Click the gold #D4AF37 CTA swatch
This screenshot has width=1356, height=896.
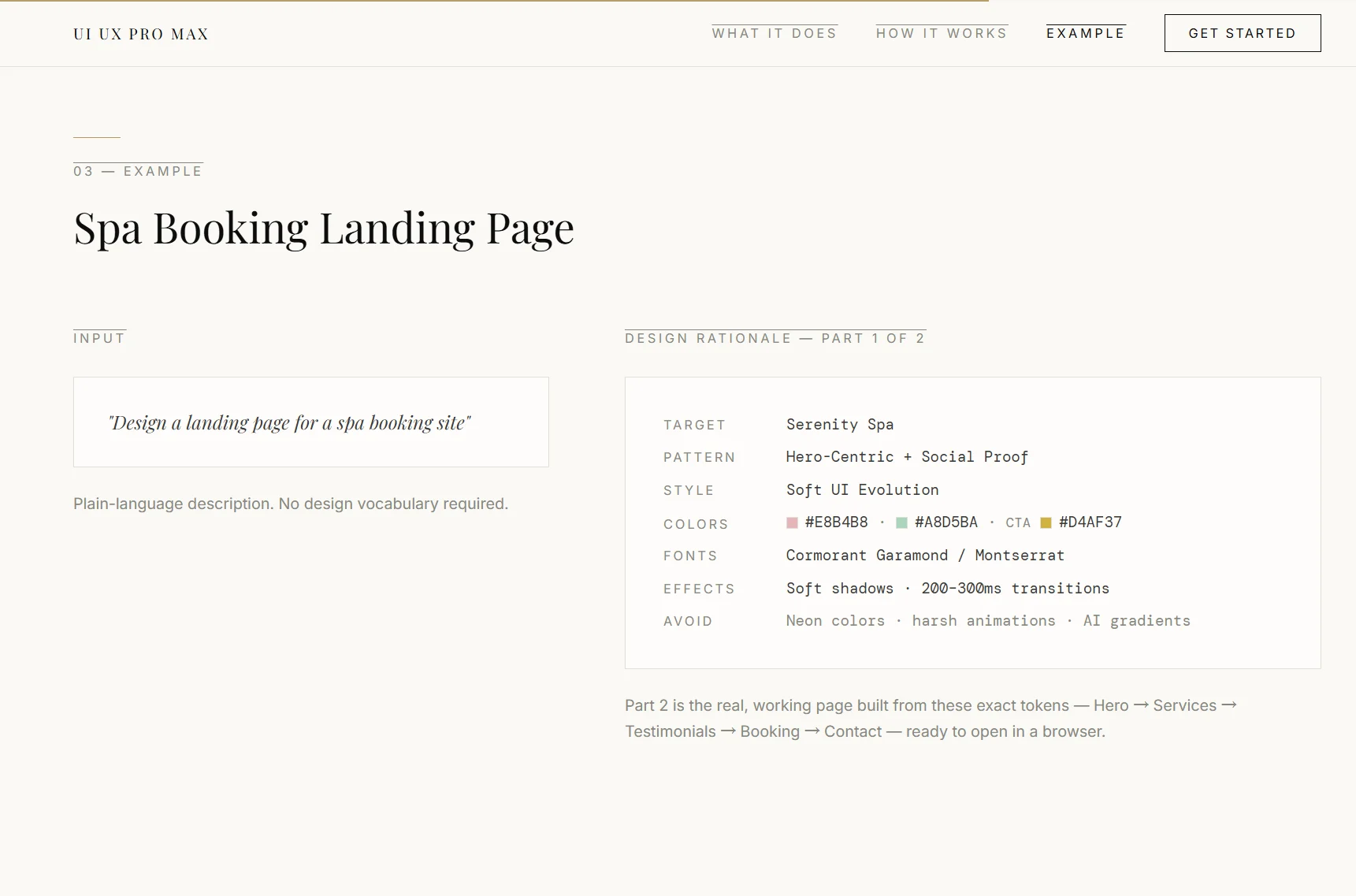click(x=1046, y=522)
